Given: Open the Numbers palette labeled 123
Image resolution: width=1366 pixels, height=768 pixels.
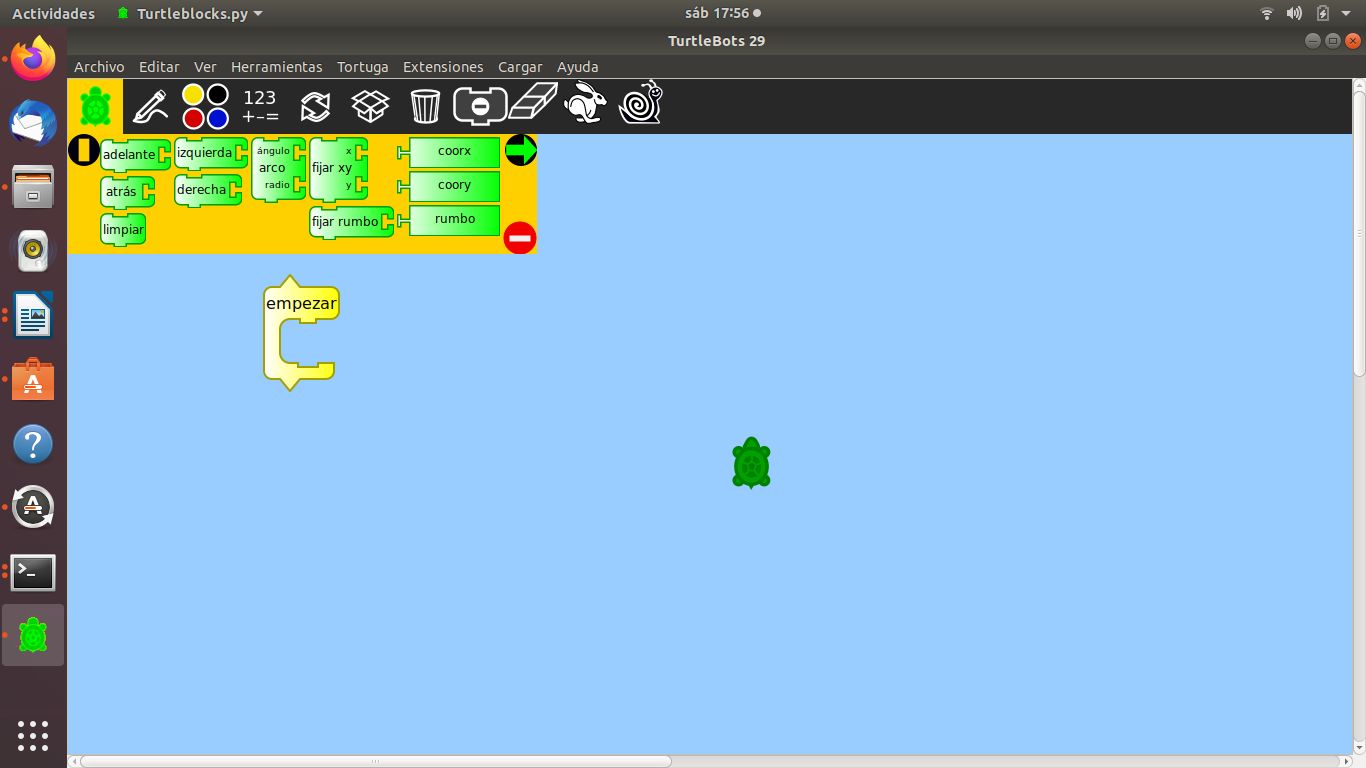Looking at the screenshot, I should 260,106.
